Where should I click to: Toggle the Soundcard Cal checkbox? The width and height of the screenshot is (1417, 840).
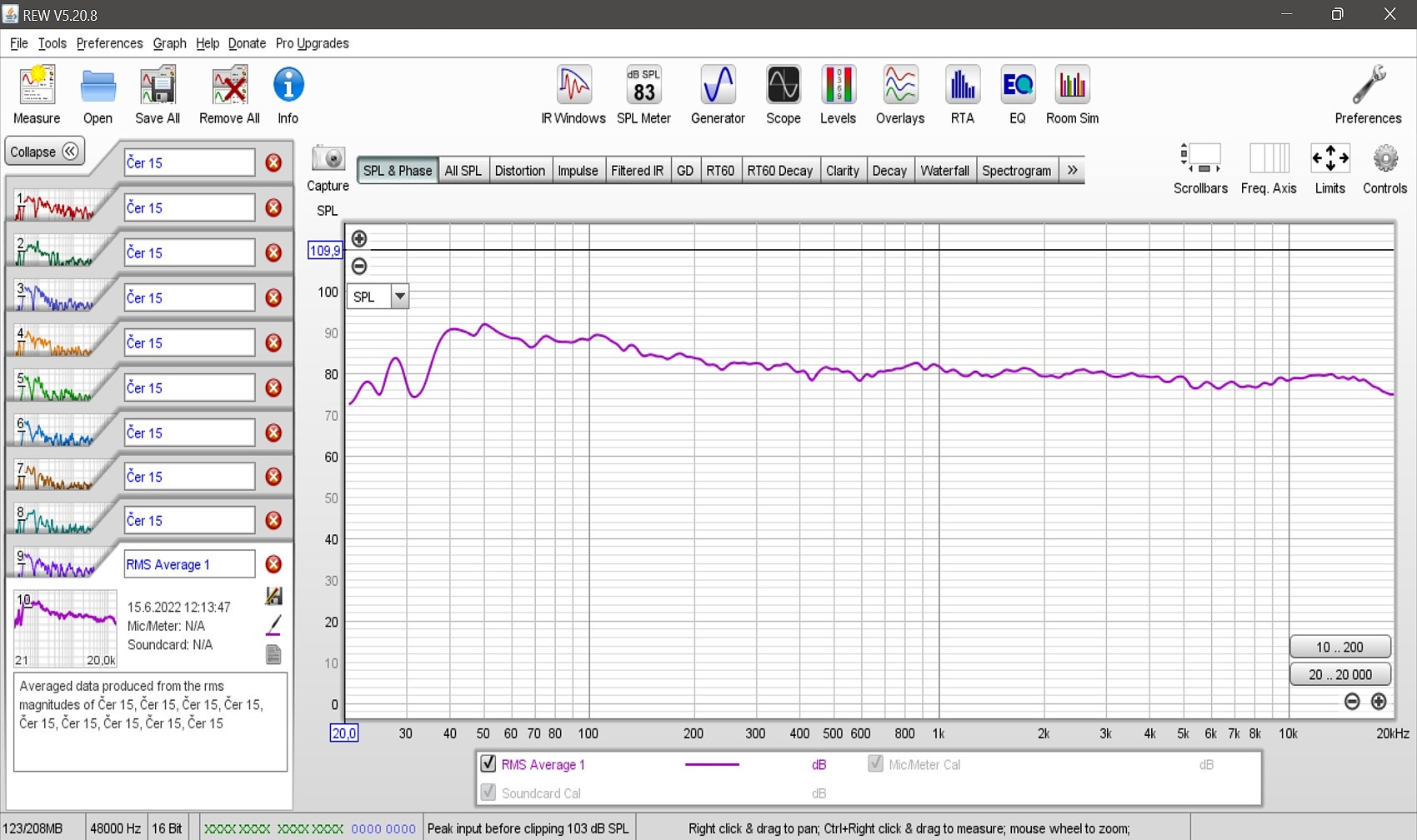point(488,792)
